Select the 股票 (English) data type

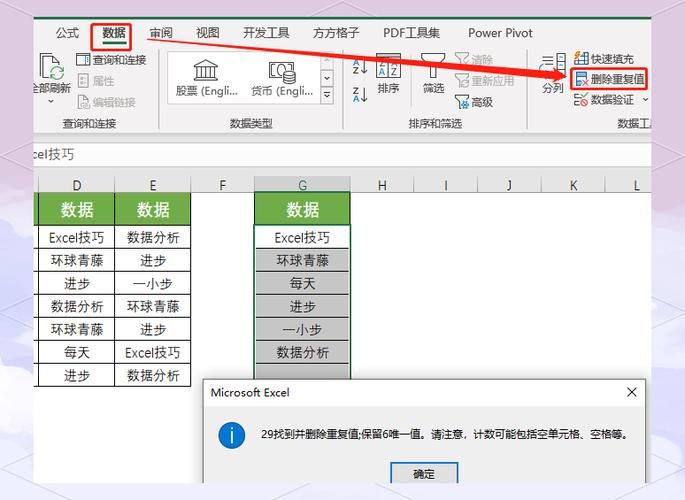(206, 79)
